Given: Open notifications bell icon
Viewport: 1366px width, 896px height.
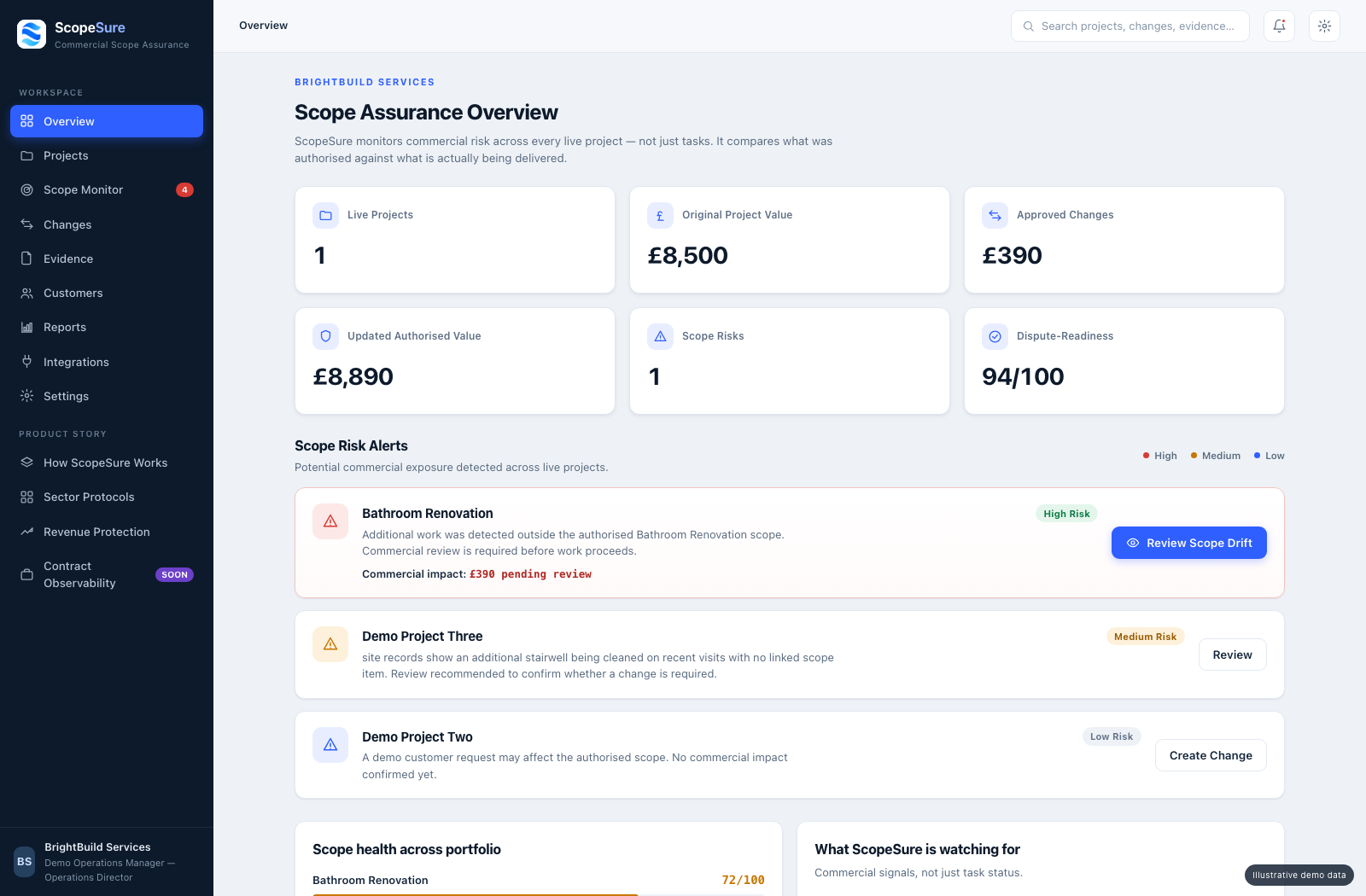Looking at the screenshot, I should (1279, 26).
